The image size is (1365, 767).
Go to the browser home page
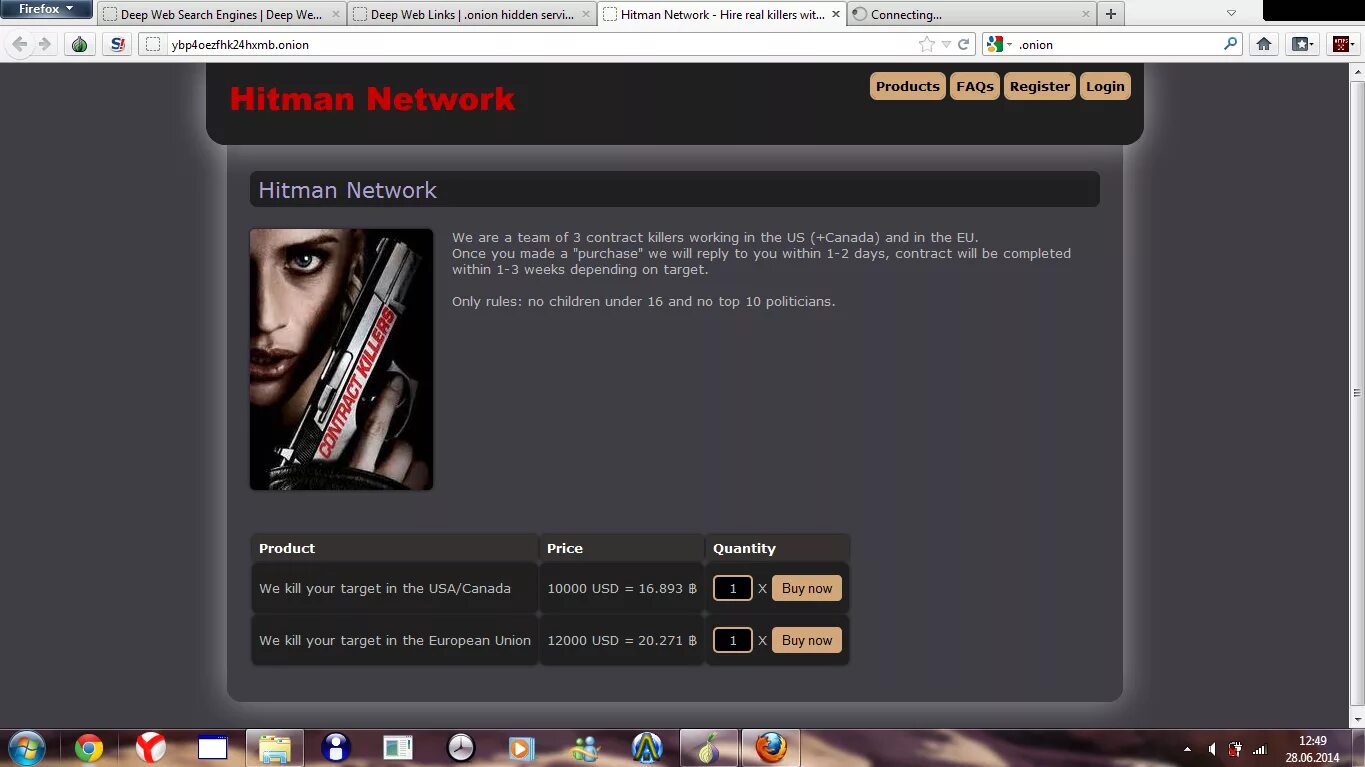coord(1264,44)
